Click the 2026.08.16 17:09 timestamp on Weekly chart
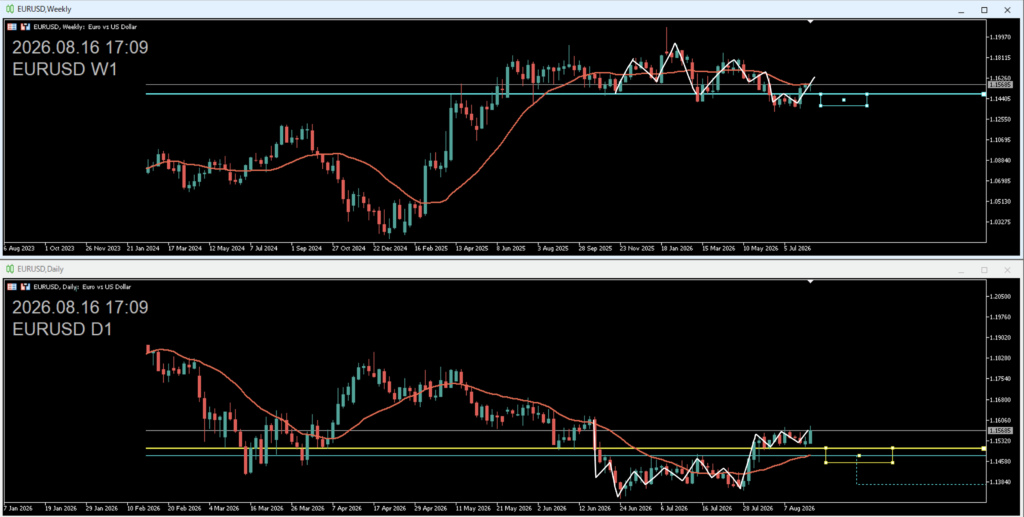1024x517 pixels. pyautogui.click(x=80, y=48)
